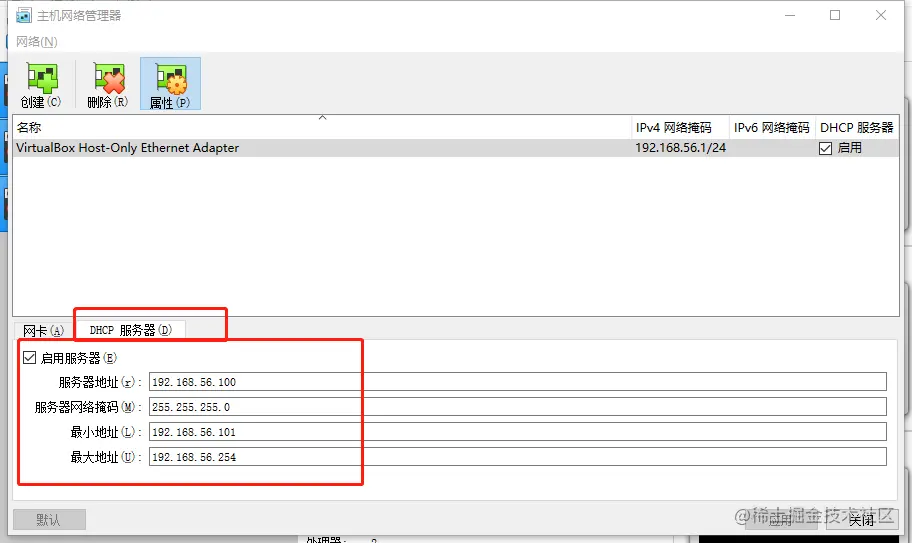This screenshot has width=912, height=543.
Task: Click the 最小地址 field 192.168.56.101
Action: point(518,432)
